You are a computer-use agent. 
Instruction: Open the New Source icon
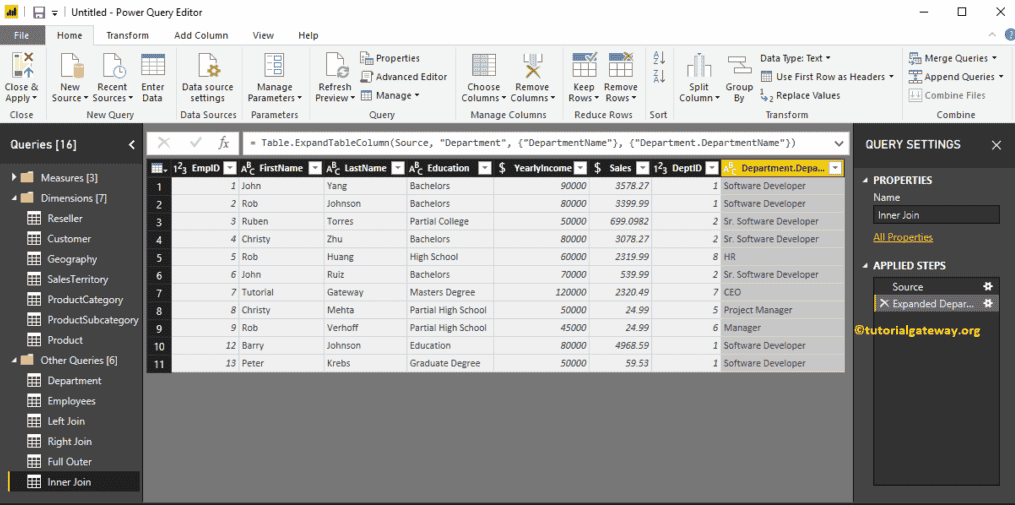71,66
